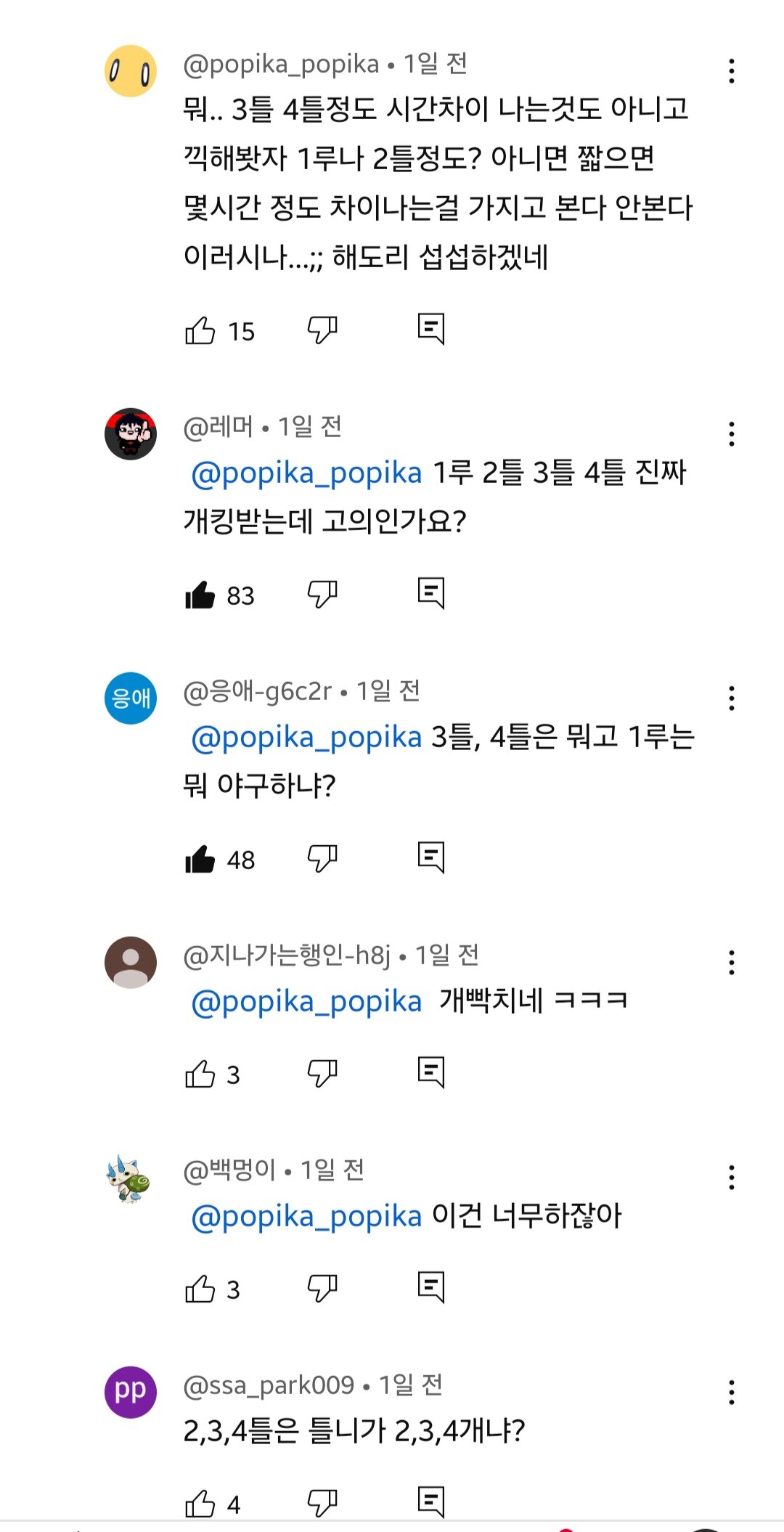This screenshot has width=784, height=1532.
Task: Open the reply icon under @레머's comment
Action: coord(430,594)
